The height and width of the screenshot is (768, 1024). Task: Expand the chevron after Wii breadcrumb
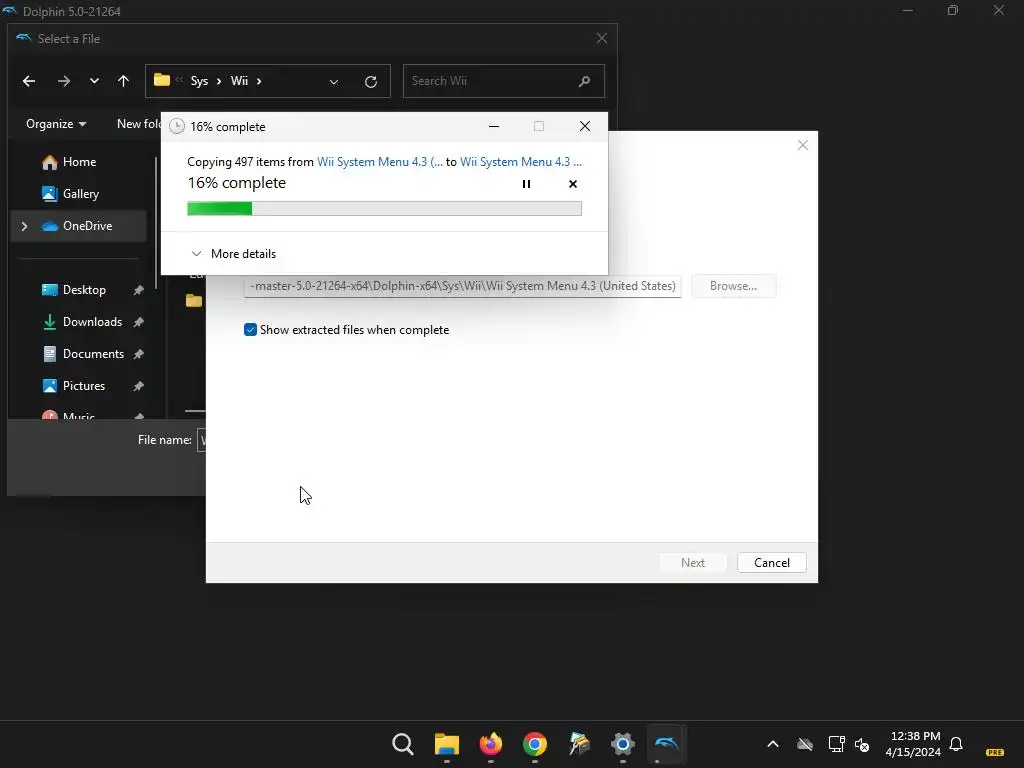[259, 81]
